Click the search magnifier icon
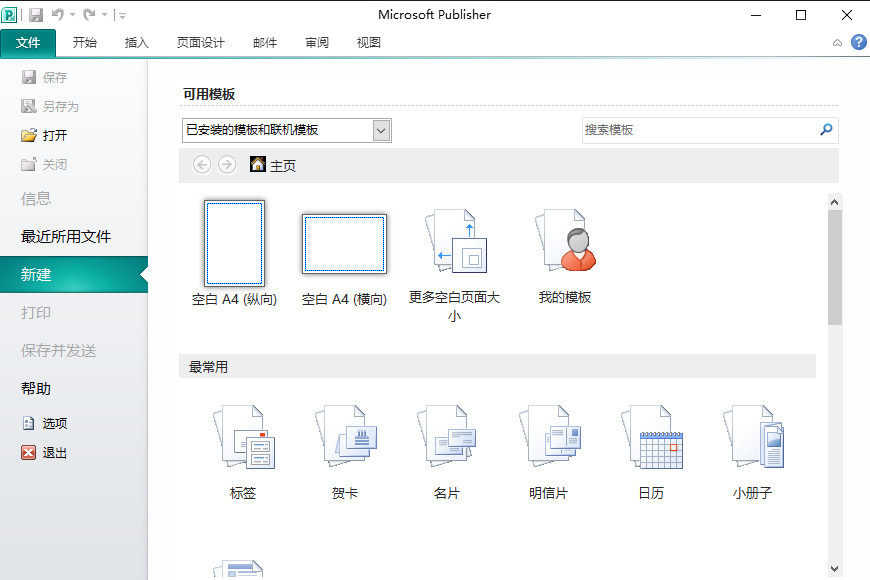This screenshot has width=870, height=580. [x=827, y=130]
